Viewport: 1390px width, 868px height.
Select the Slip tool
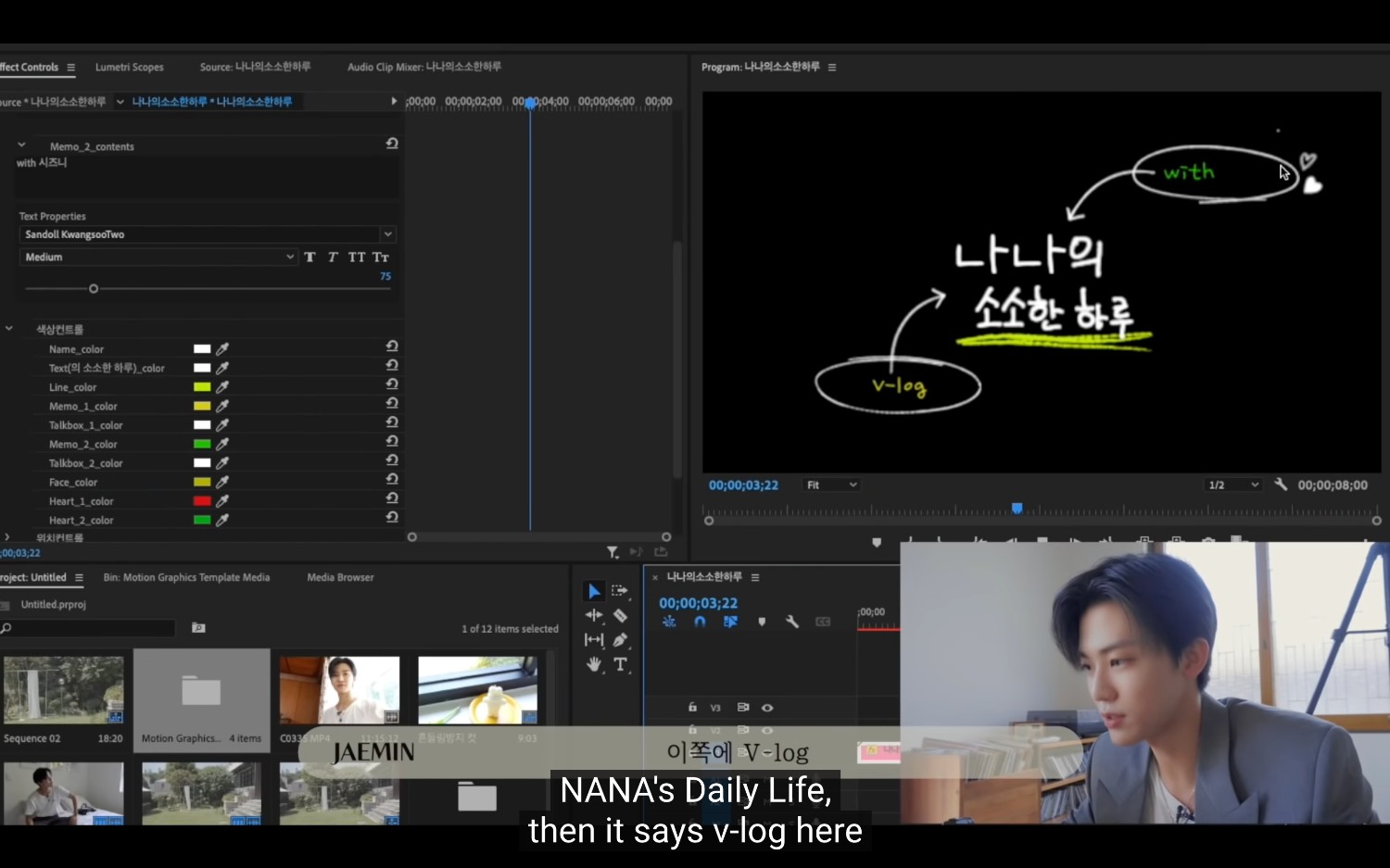pos(594,640)
